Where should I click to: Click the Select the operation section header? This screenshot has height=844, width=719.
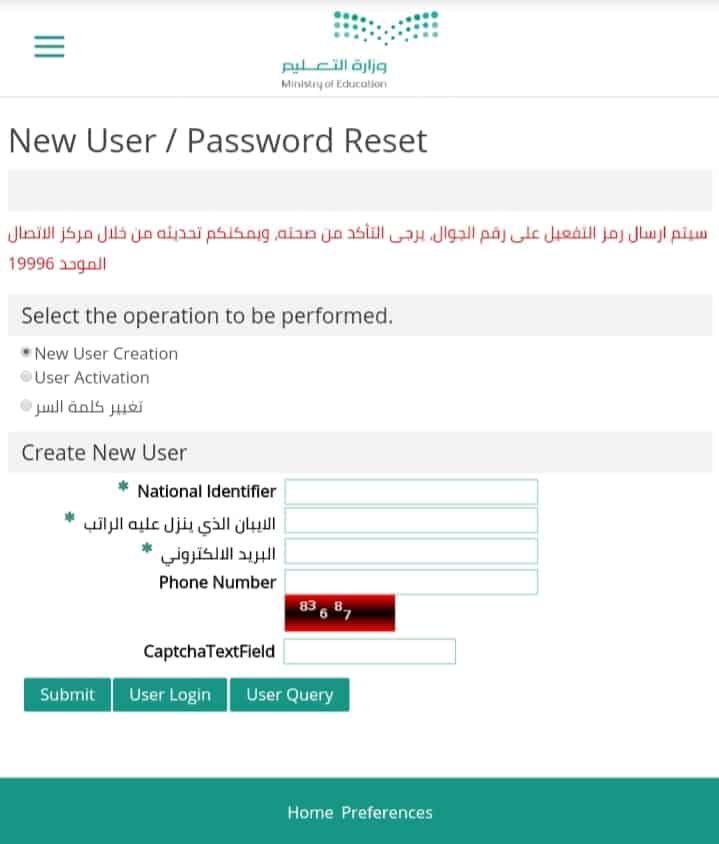pos(360,315)
